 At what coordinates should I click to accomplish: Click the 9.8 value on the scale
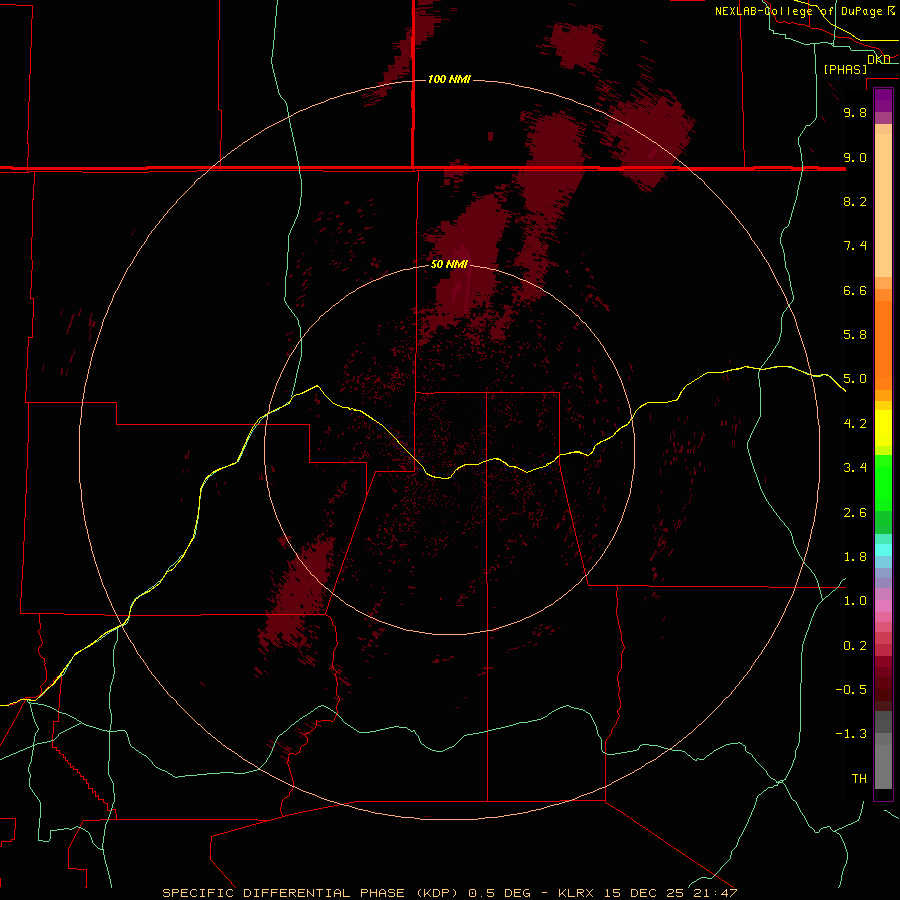coord(855,112)
